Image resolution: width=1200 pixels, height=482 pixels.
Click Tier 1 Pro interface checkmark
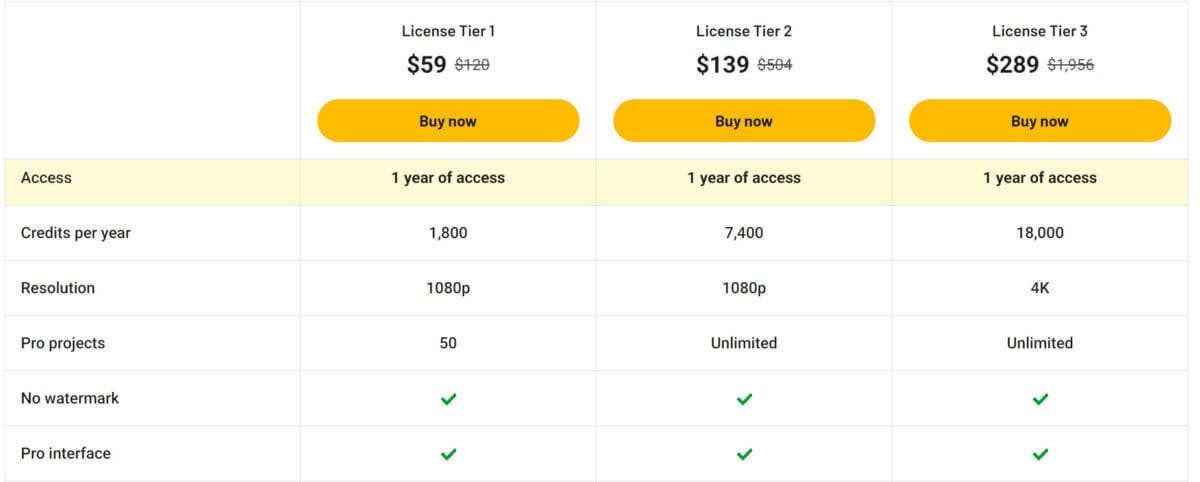point(448,454)
